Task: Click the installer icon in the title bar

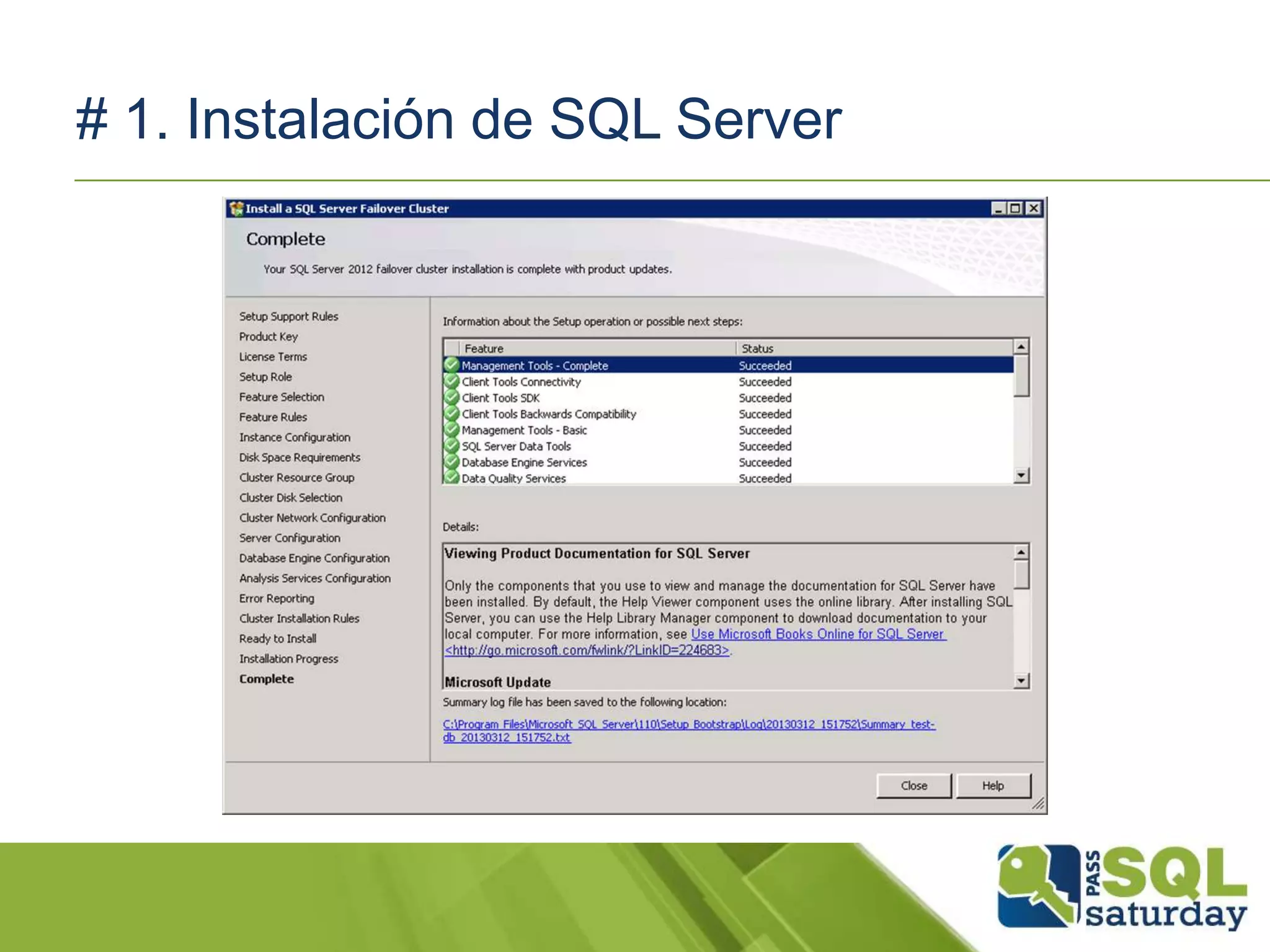Action: pos(236,208)
